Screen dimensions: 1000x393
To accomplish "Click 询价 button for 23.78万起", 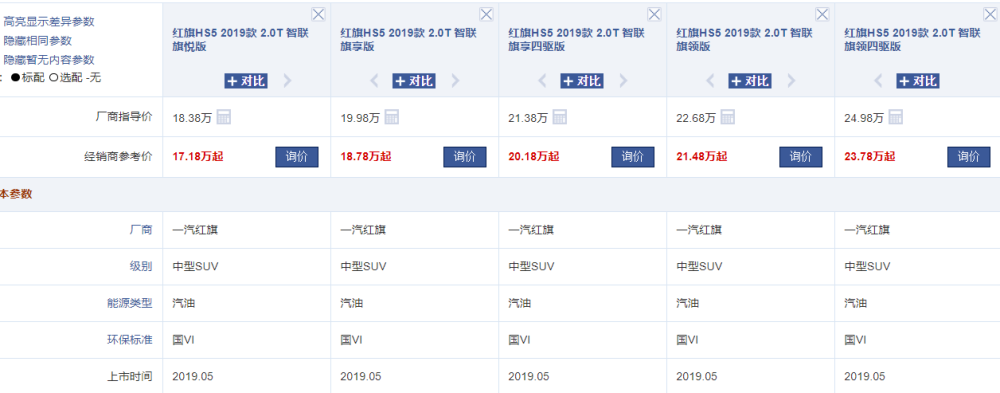I will tap(969, 156).
